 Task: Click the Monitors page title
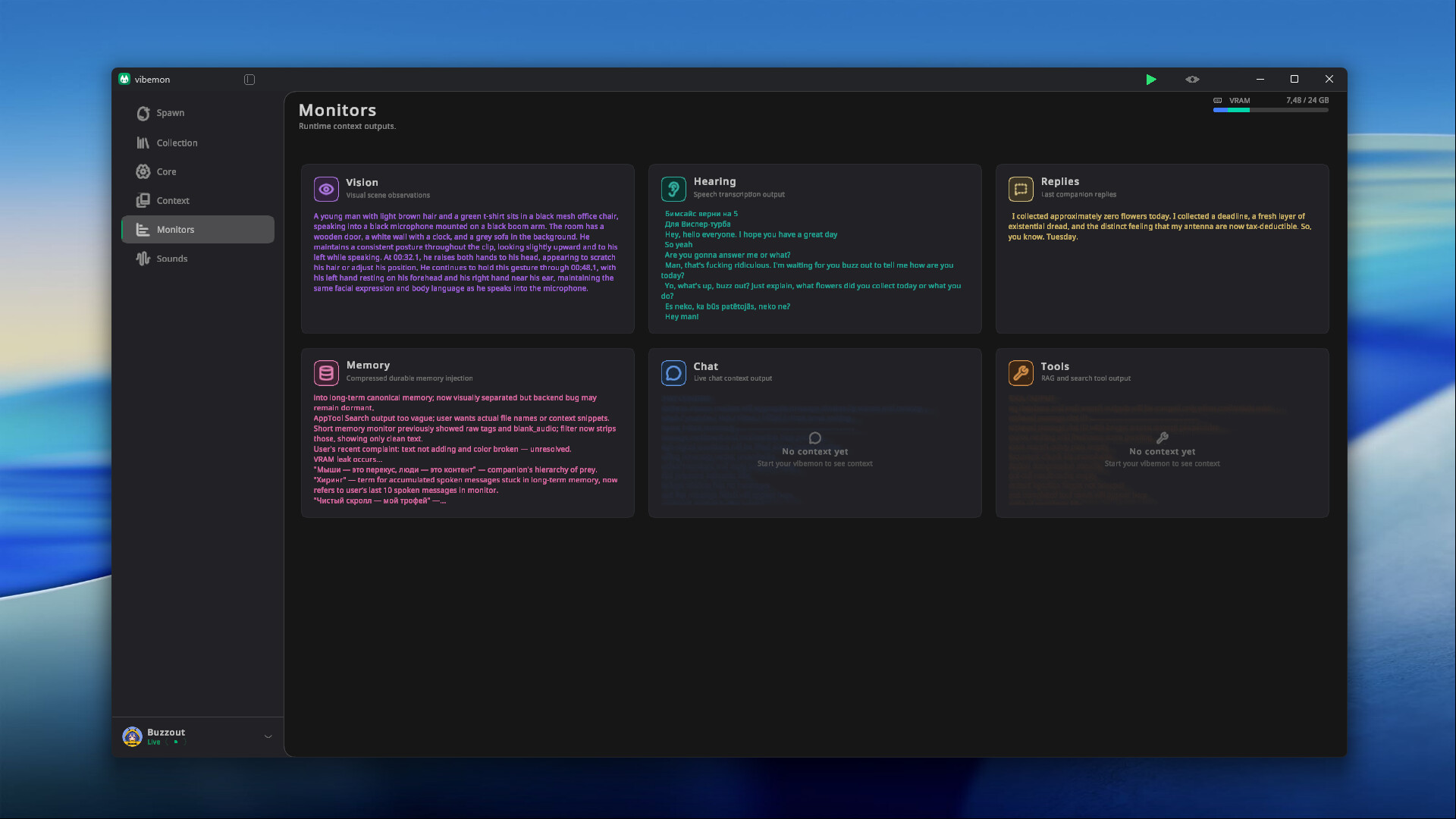click(337, 111)
